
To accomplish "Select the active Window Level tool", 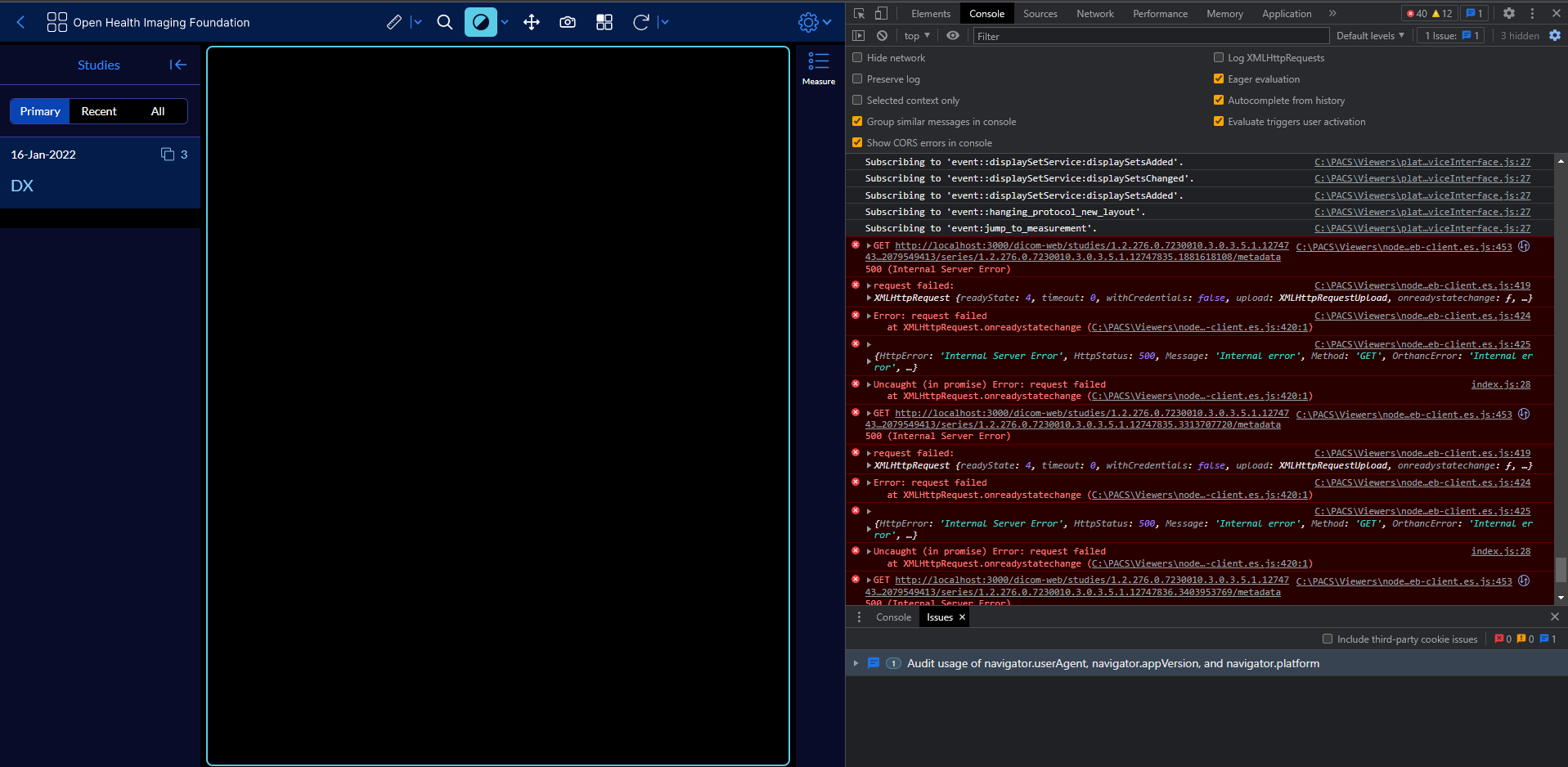I will pos(481,22).
